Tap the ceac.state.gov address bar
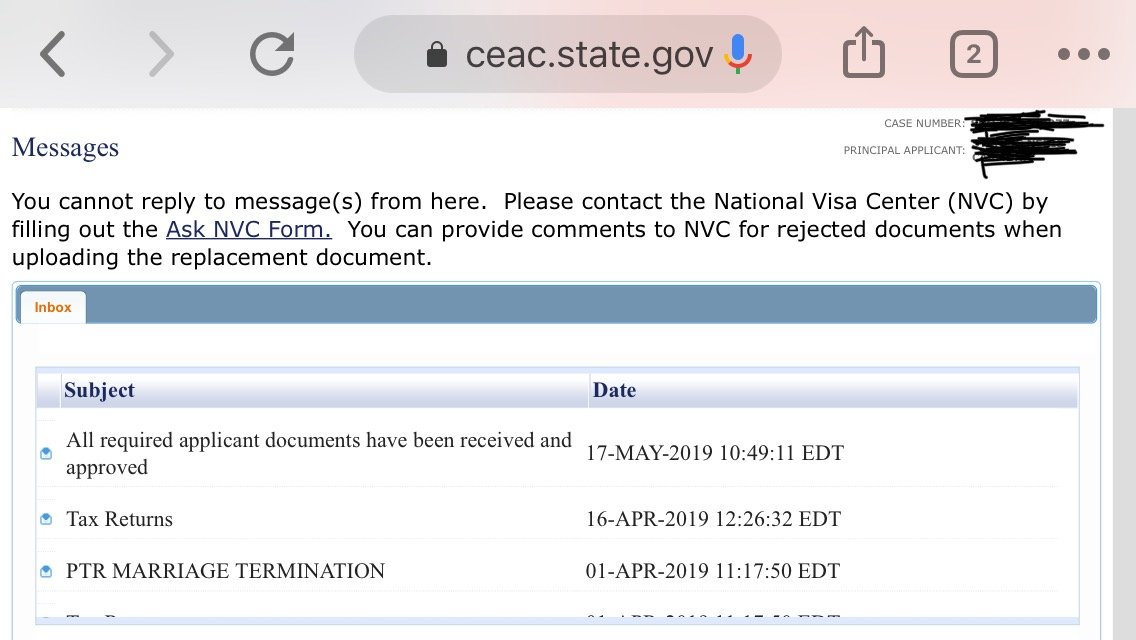 point(568,54)
